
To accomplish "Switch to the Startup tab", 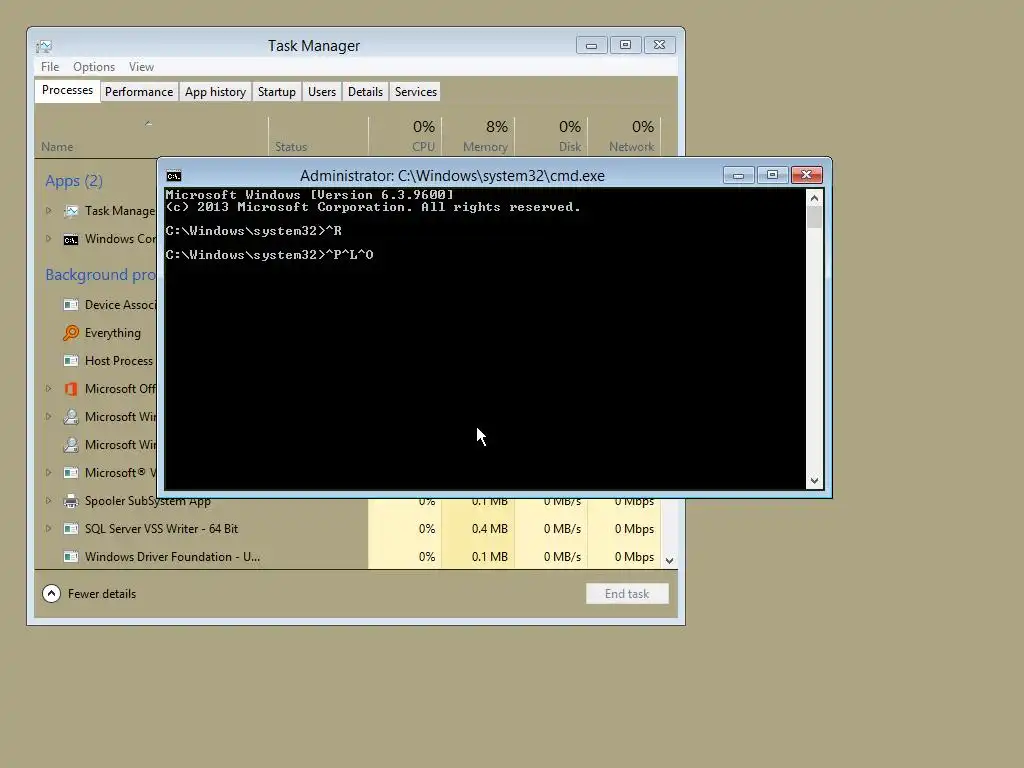I will tap(277, 92).
